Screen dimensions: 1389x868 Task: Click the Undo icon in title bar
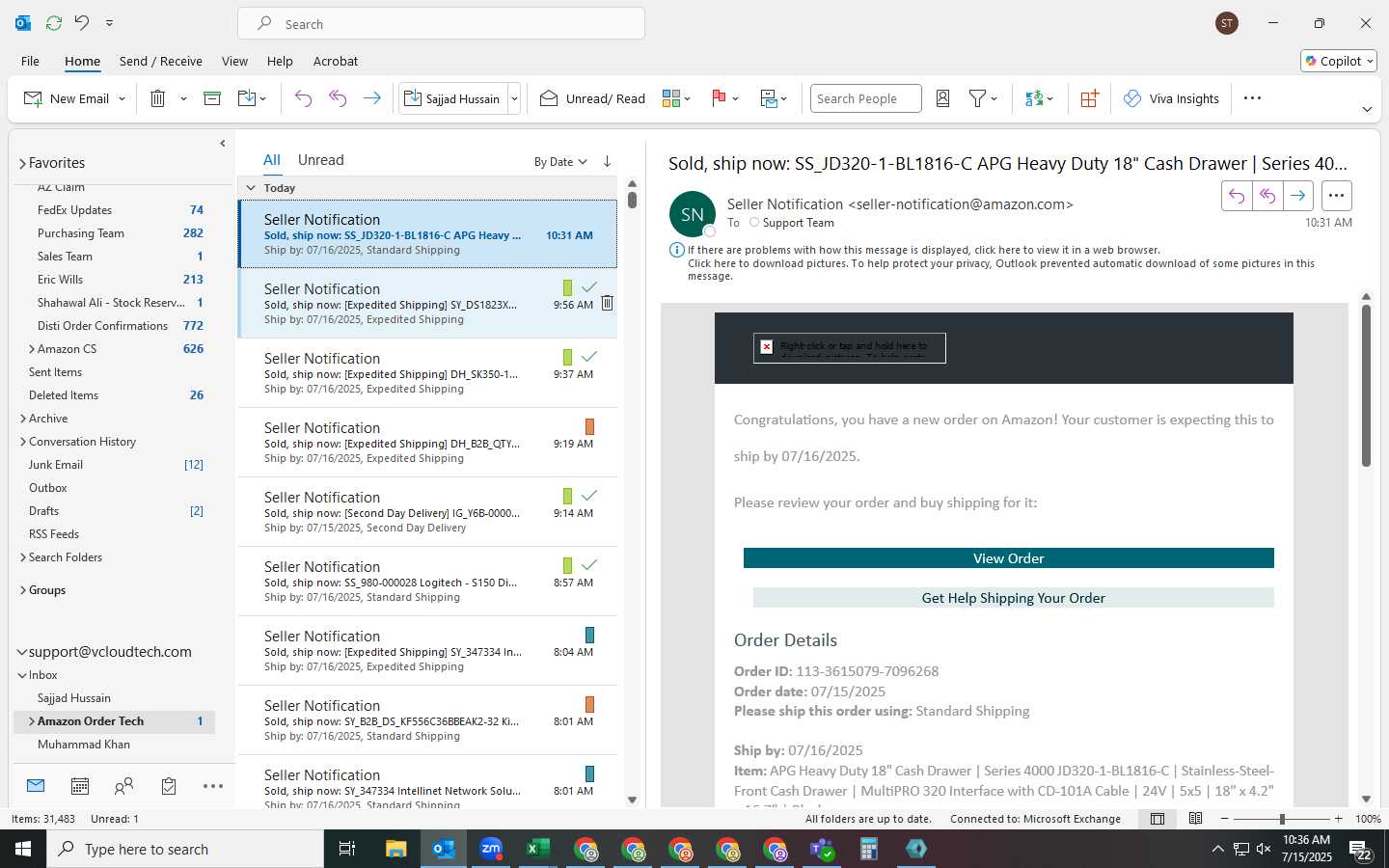tap(82, 23)
